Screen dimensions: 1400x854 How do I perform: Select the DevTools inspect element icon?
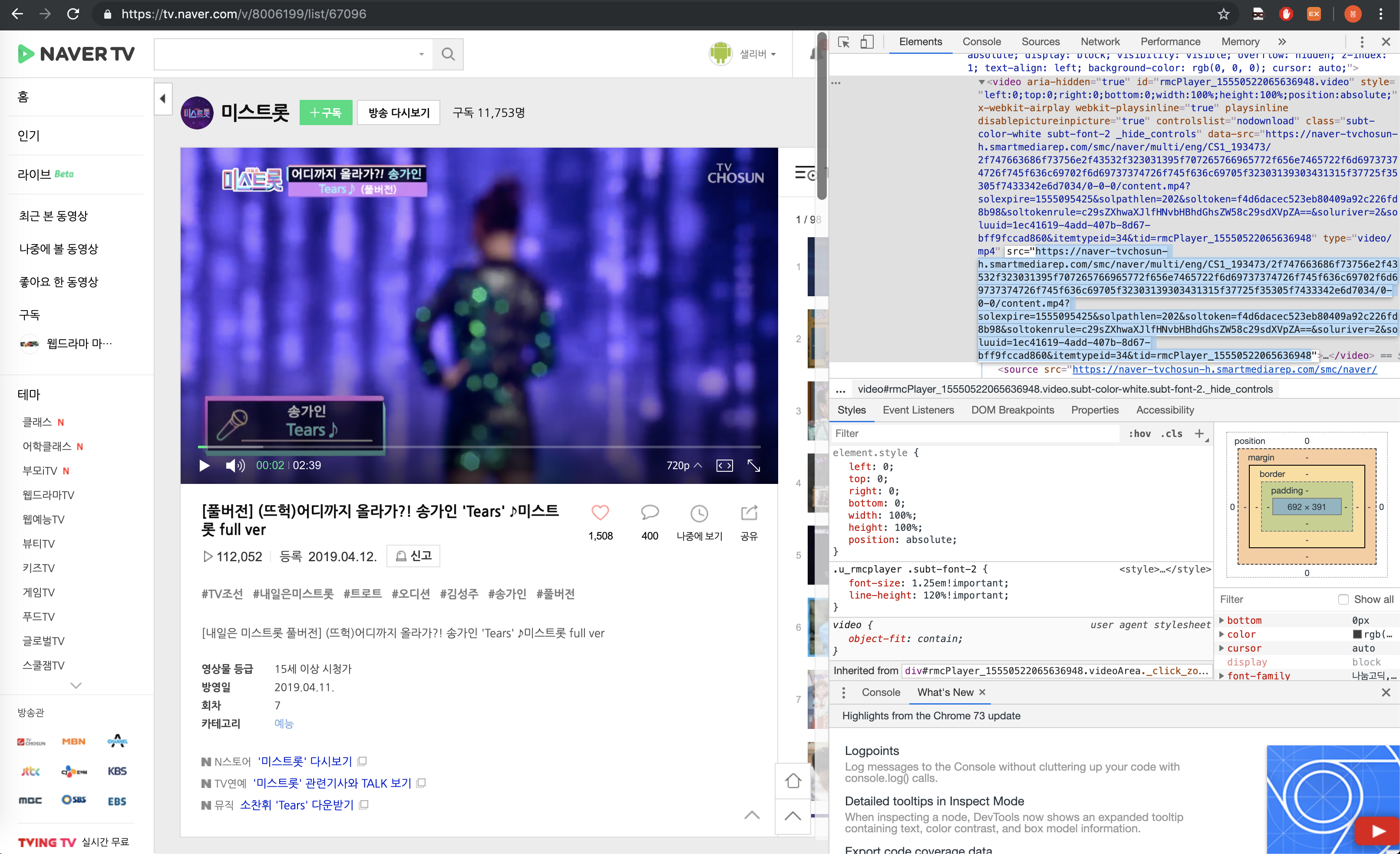tap(844, 42)
